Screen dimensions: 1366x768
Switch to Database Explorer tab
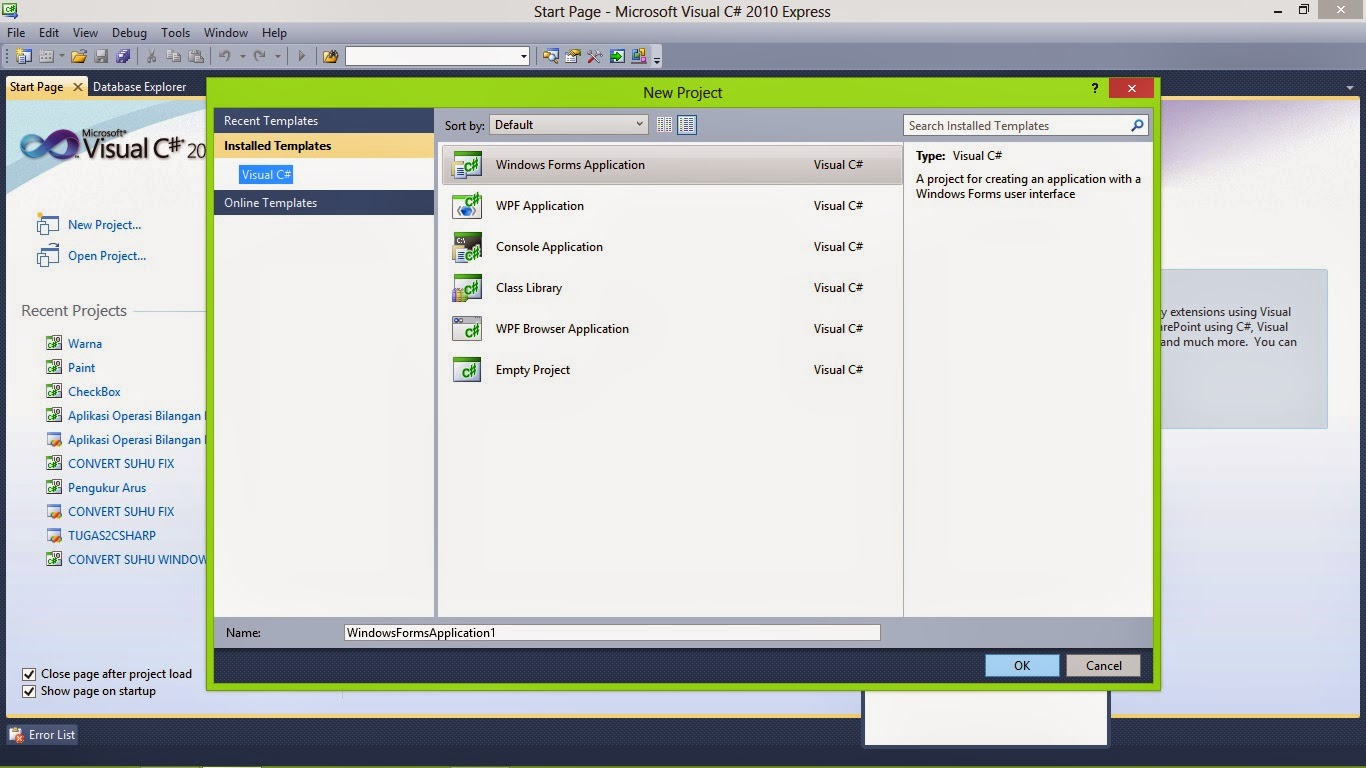140,87
